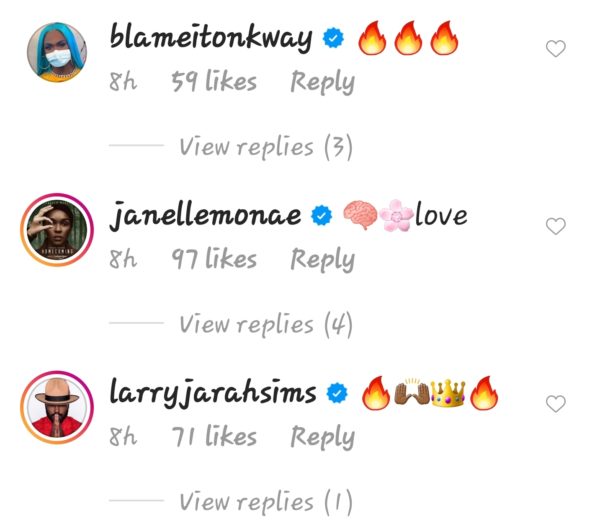This screenshot has height=529, width=595.
Task: View janellemonae's story from her avatar
Action: pos(57,230)
